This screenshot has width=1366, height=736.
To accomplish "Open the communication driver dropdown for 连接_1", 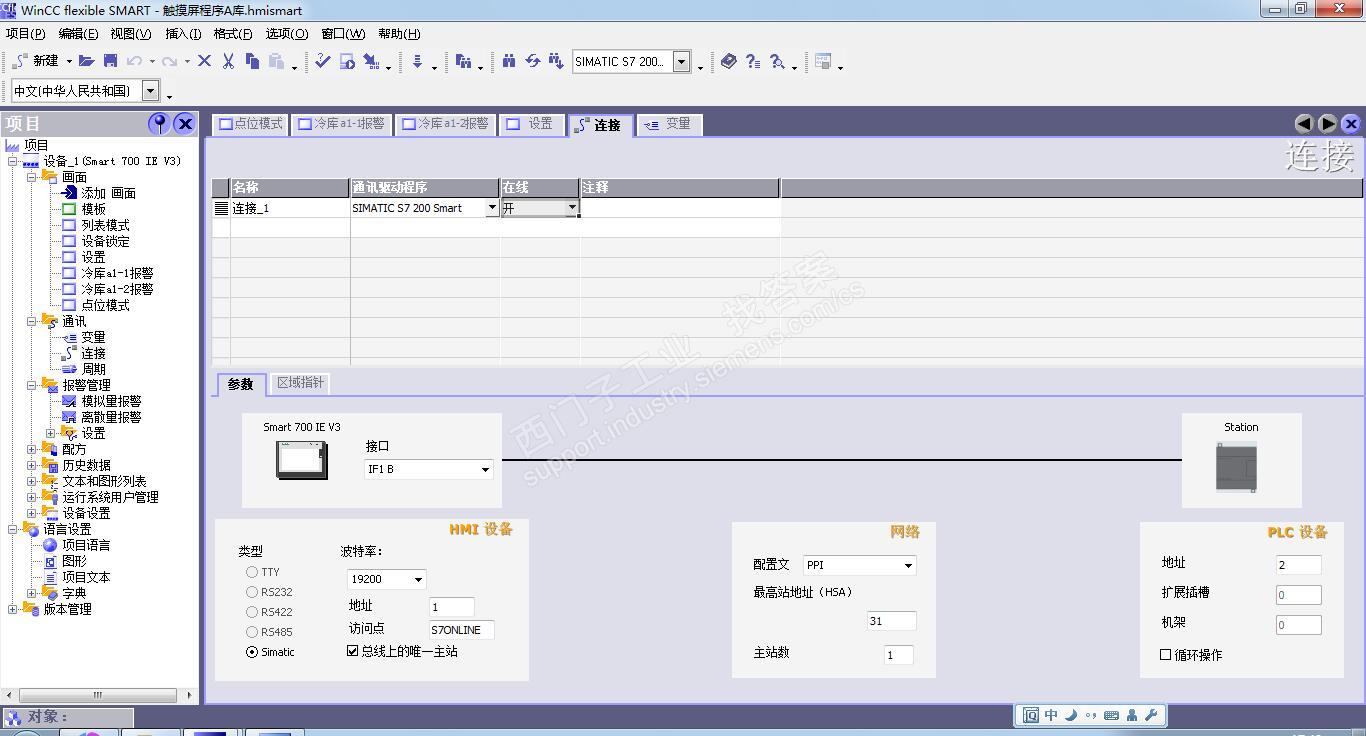I will click(492, 208).
